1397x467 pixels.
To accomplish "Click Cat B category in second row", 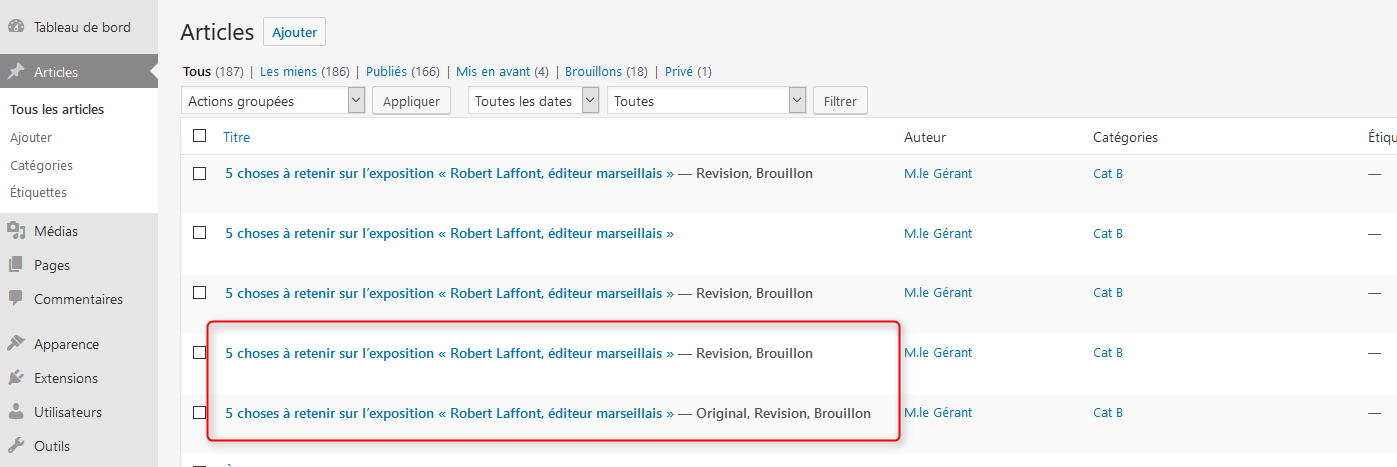I will coord(1108,234).
